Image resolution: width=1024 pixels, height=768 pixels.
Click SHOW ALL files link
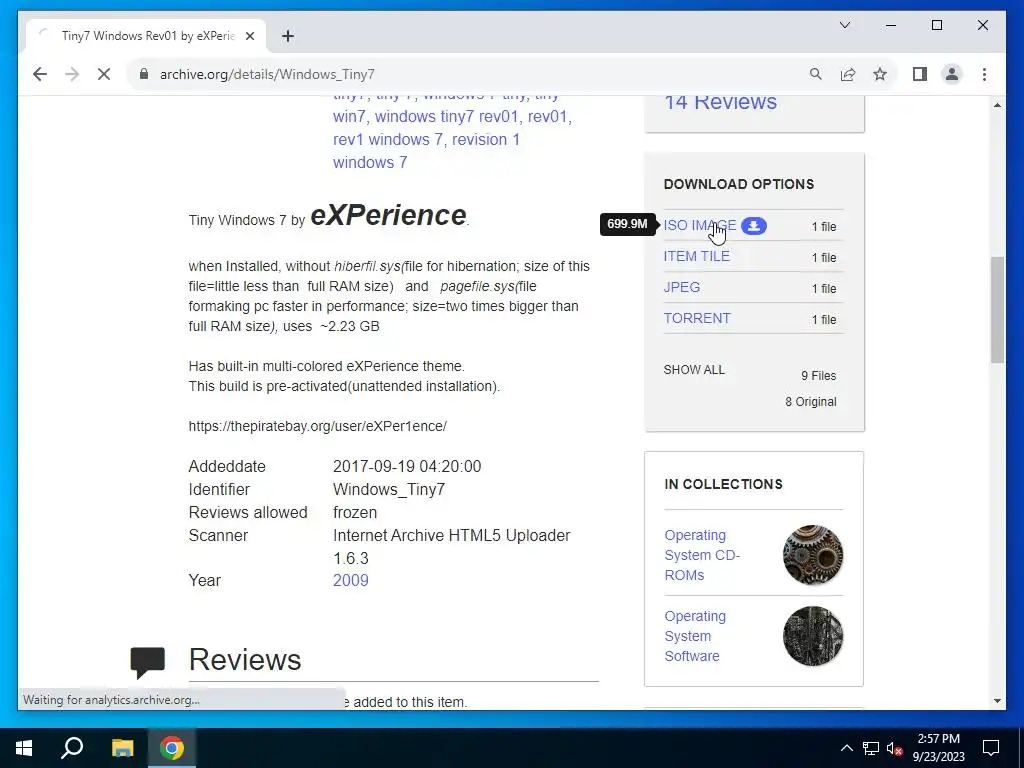point(694,370)
